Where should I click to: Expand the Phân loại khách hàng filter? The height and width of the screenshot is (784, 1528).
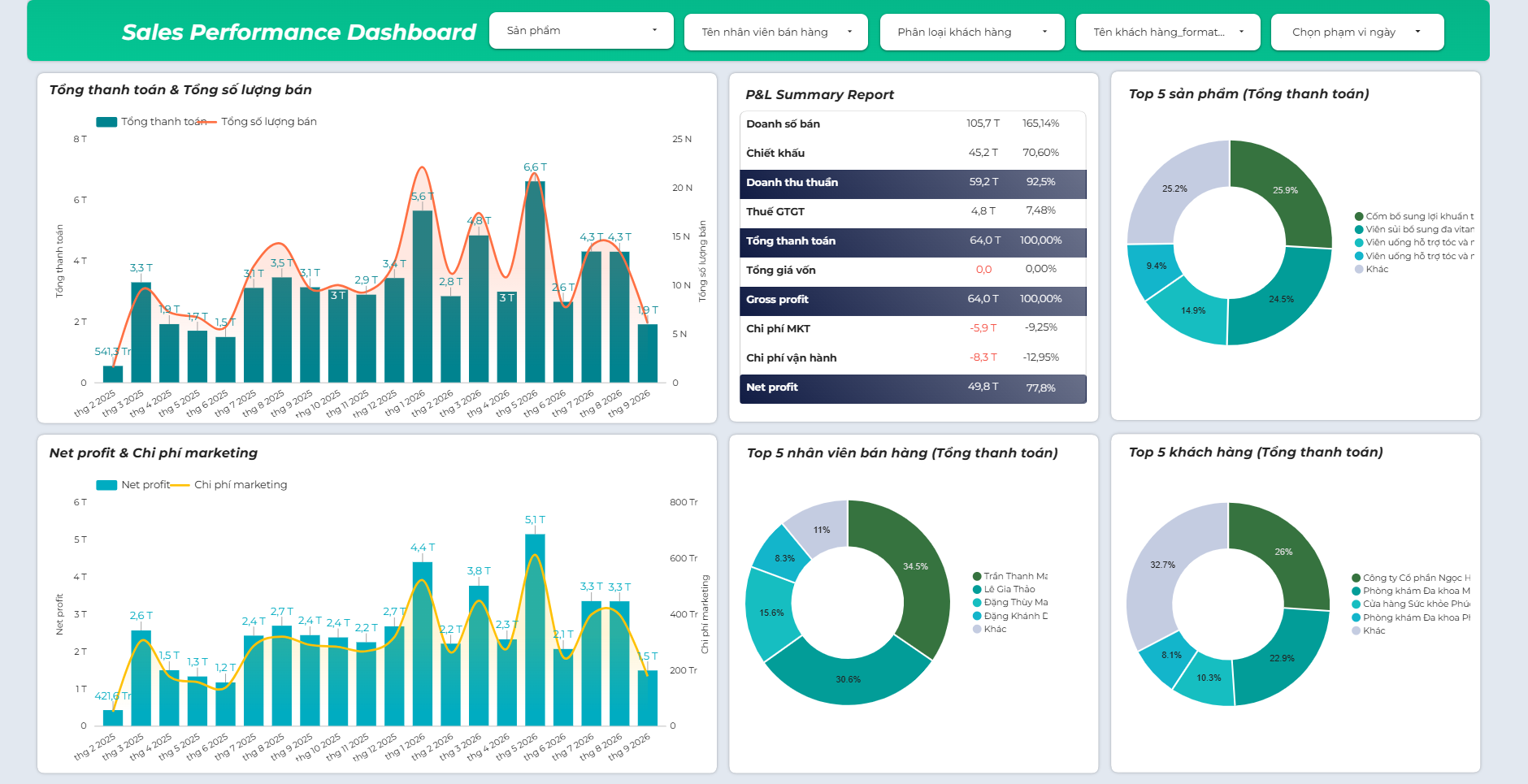(x=972, y=32)
